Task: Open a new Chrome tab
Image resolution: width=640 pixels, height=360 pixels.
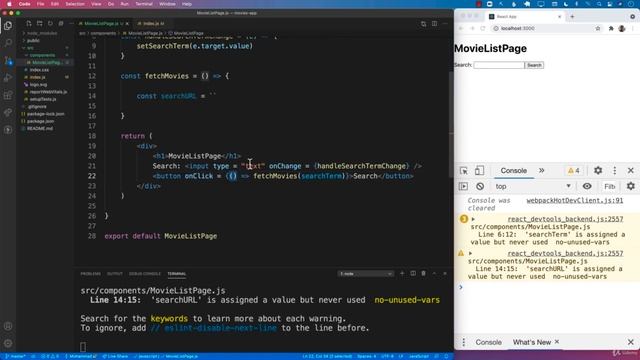Action: point(572,17)
